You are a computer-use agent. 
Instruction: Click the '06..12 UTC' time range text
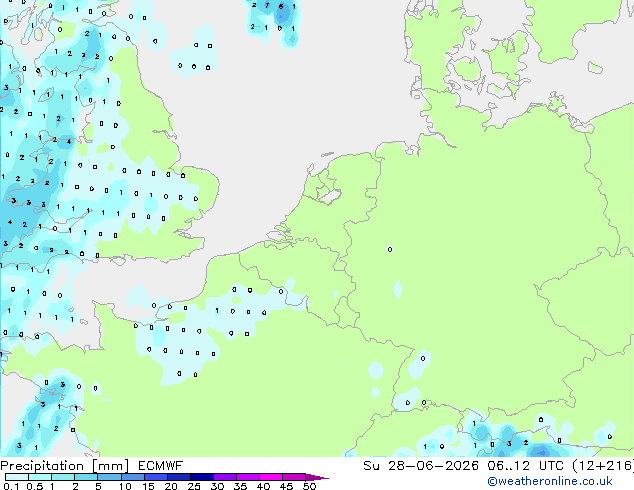[525, 466]
